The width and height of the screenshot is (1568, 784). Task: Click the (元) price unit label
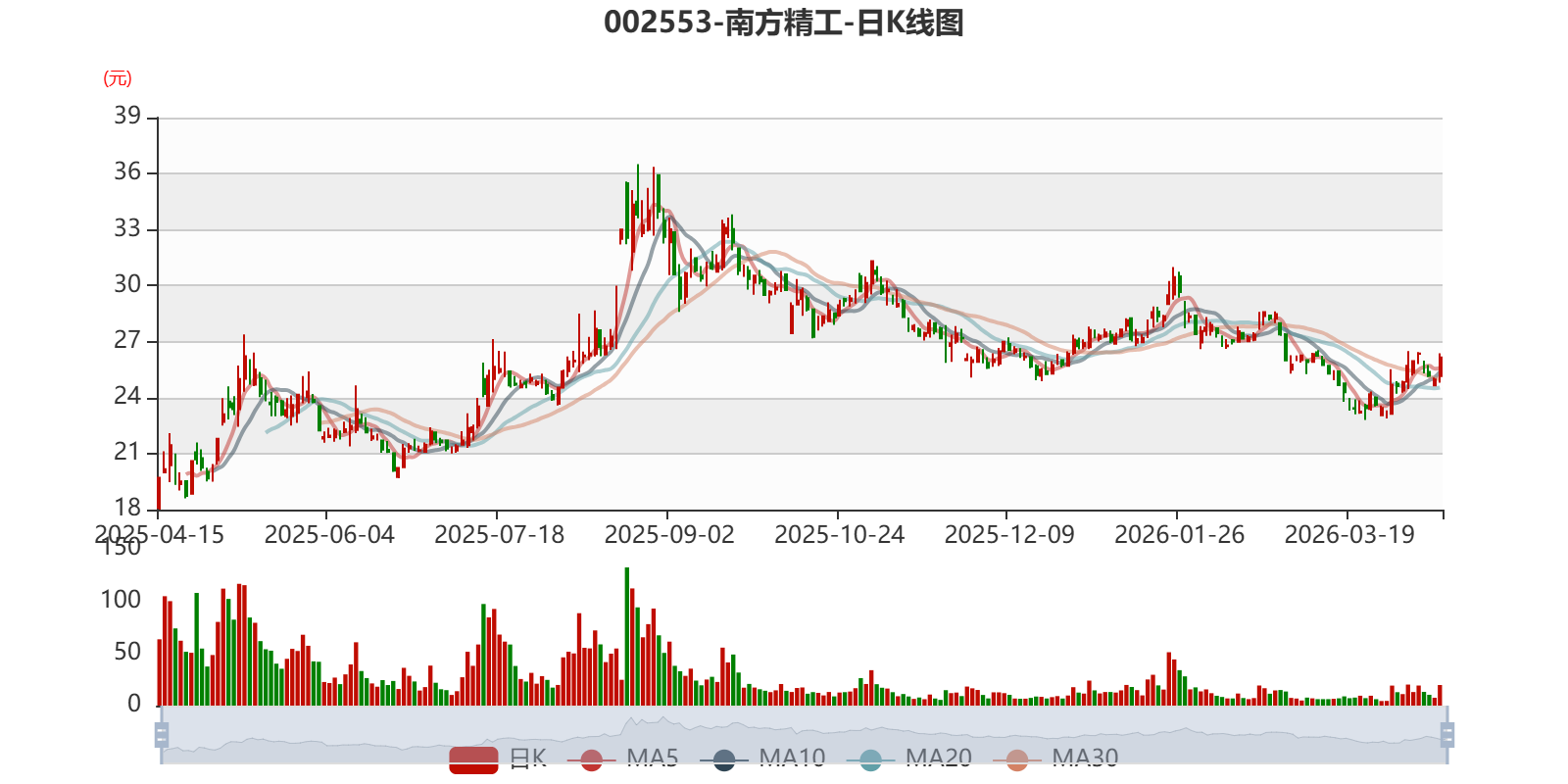tap(118, 78)
